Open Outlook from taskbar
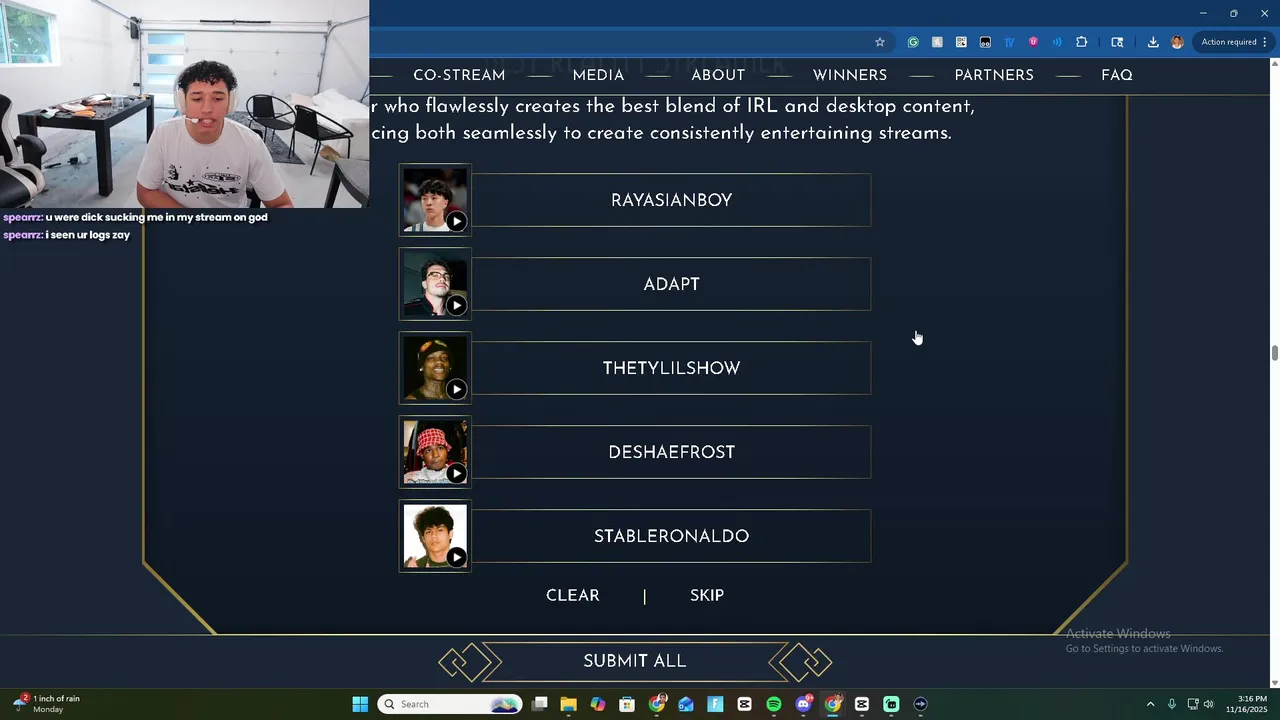Image resolution: width=1280 pixels, height=720 pixels. click(686, 704)
